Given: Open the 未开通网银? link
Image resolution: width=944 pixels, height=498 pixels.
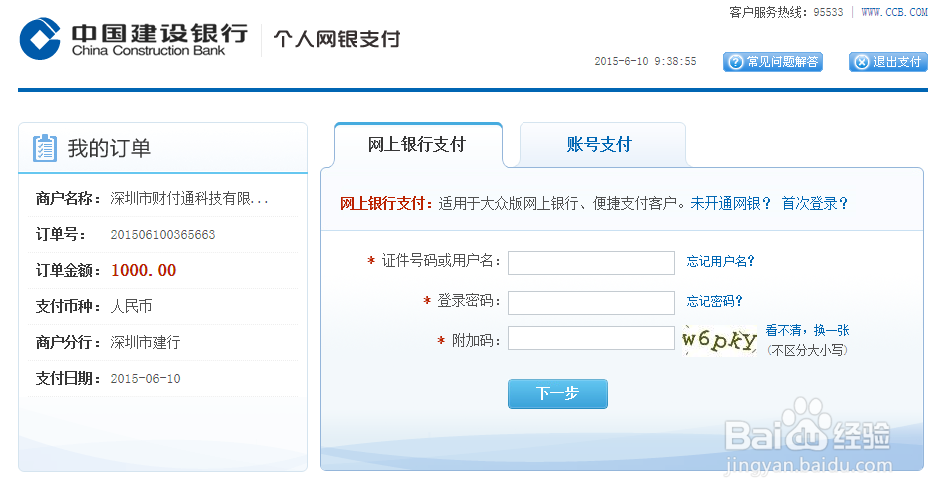Looking at the screenshot, I should click(730, 204).
